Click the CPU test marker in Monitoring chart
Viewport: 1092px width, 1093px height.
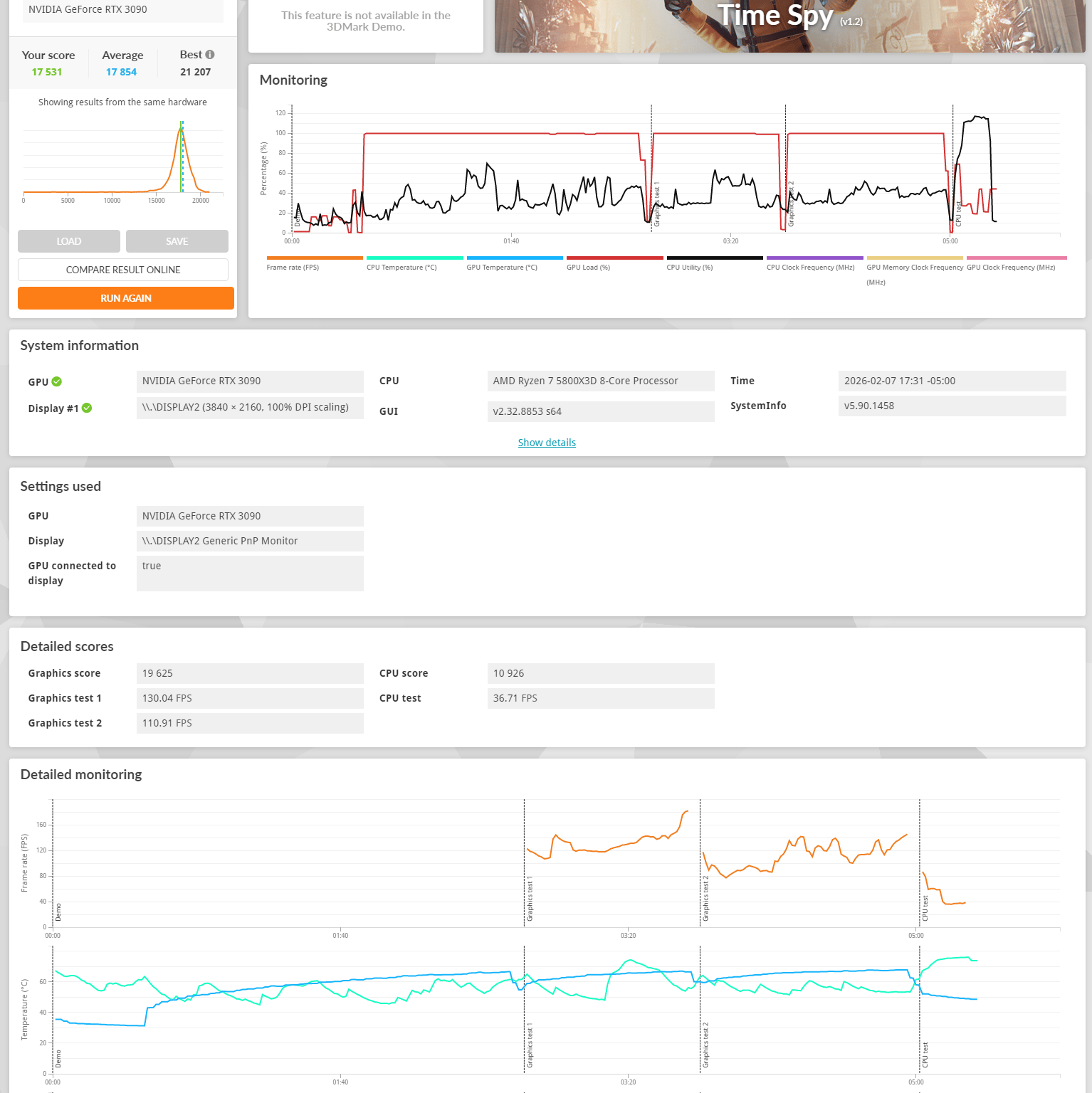(958, 214)
